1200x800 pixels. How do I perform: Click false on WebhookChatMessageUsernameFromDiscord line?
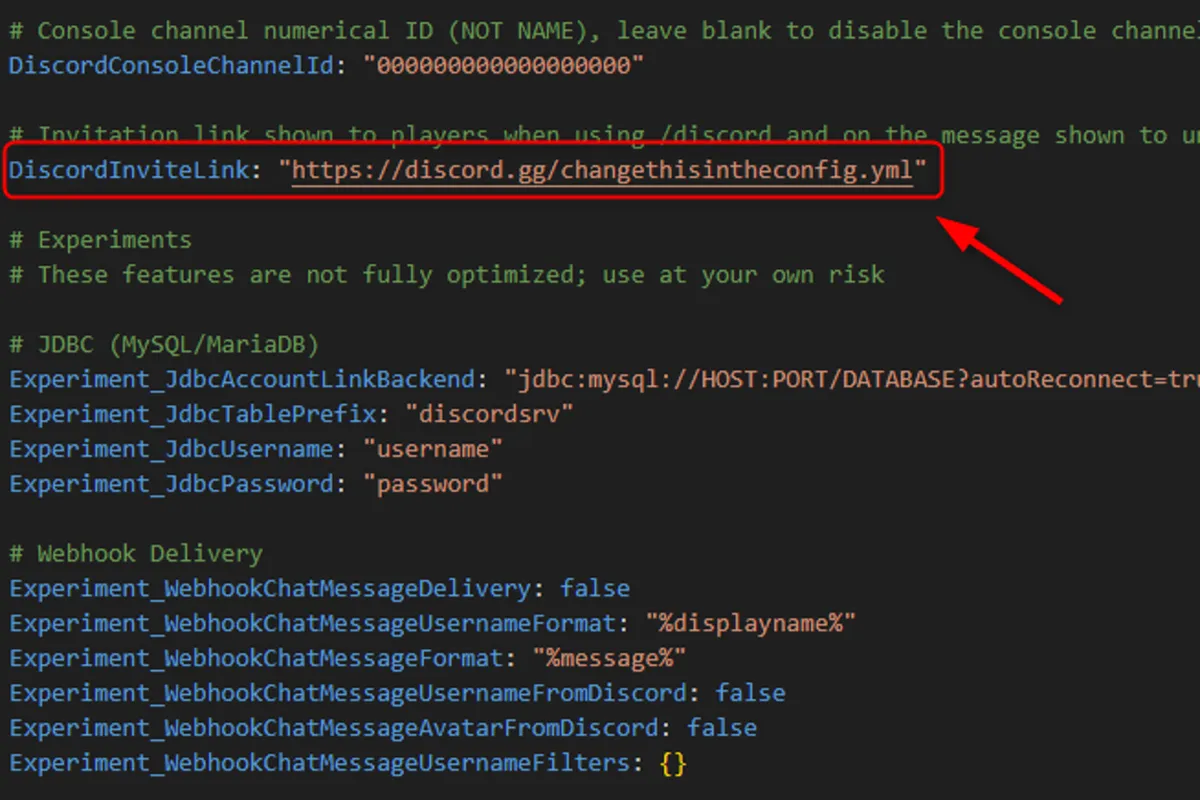point(750,692)
